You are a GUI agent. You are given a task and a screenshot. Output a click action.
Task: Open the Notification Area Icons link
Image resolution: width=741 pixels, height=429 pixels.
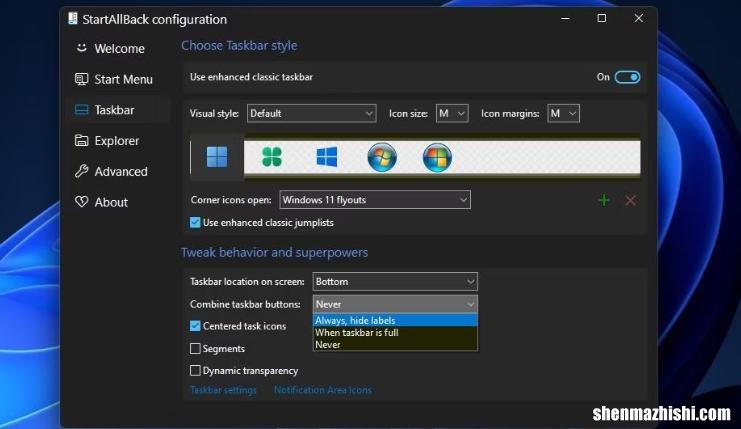(x=323, y=390)
